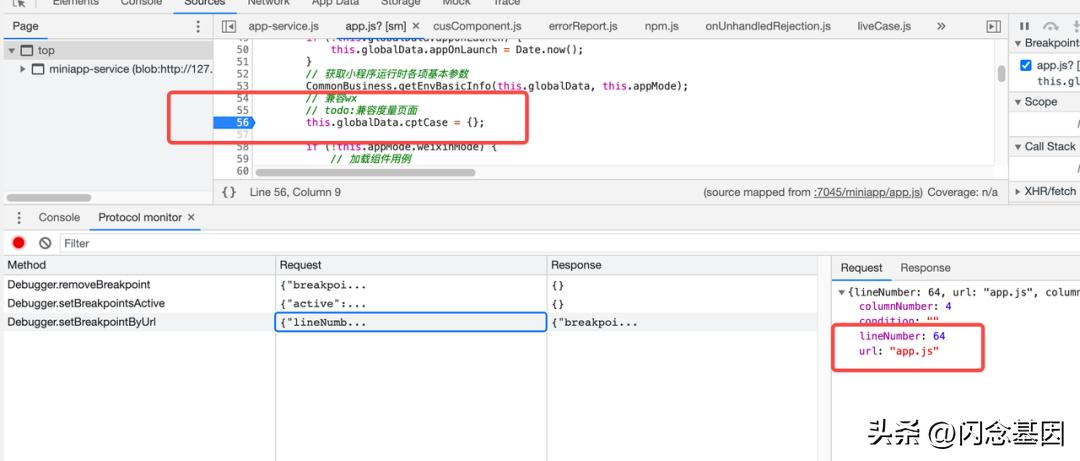Open the :7045/miniapp/app.js source link

pyautogui.click(x=868, y=192)
